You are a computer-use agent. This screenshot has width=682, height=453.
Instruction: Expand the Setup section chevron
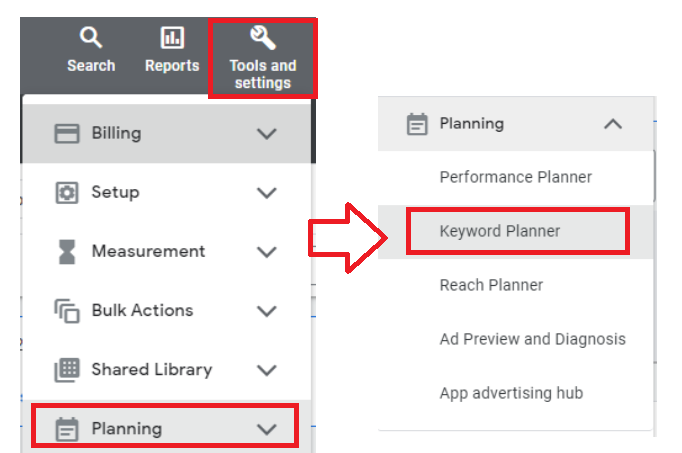coord(267,193)
